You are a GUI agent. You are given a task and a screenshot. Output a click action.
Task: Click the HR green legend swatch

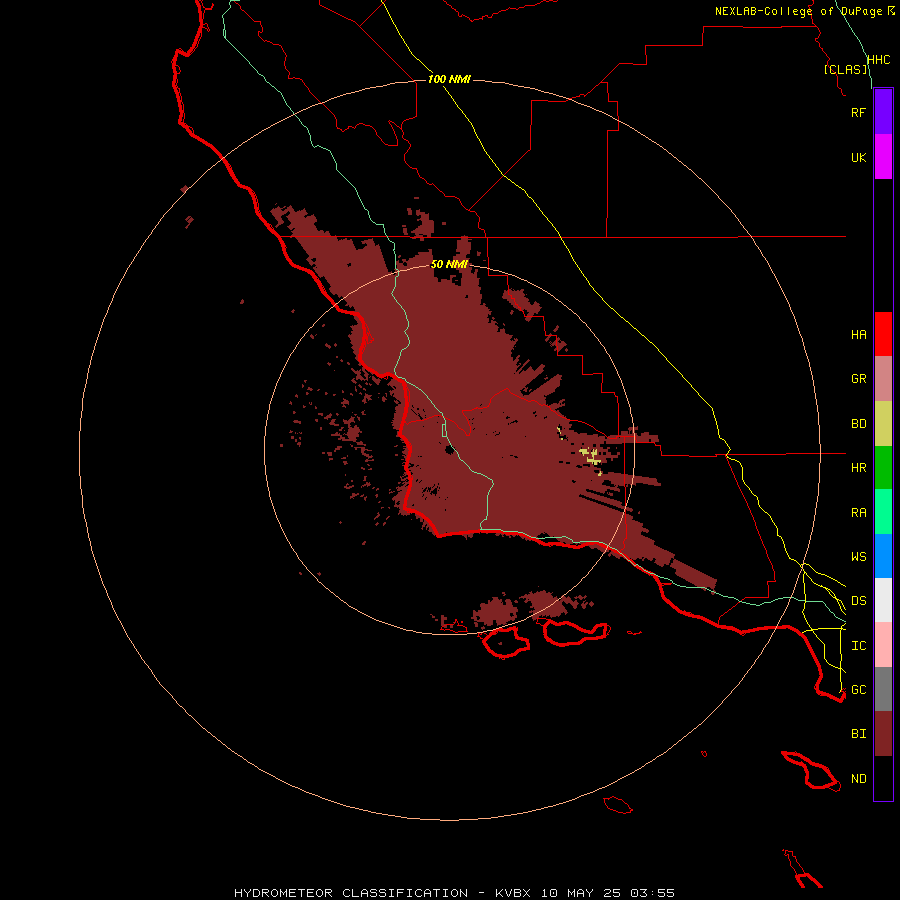click(x=883, y=468)
